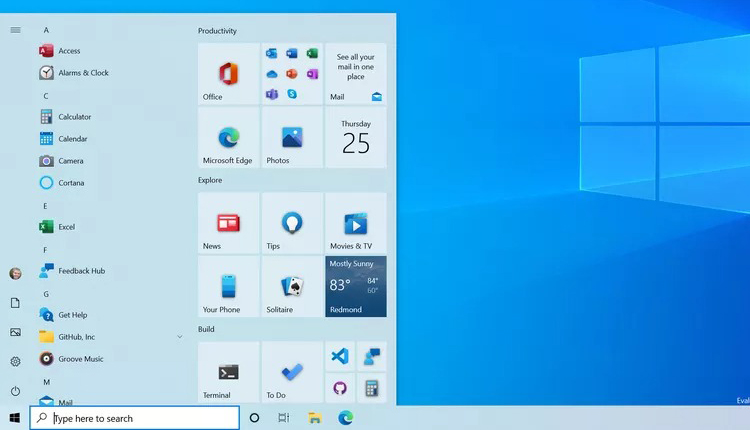Open Outlook from the Office apps tile

272,53
